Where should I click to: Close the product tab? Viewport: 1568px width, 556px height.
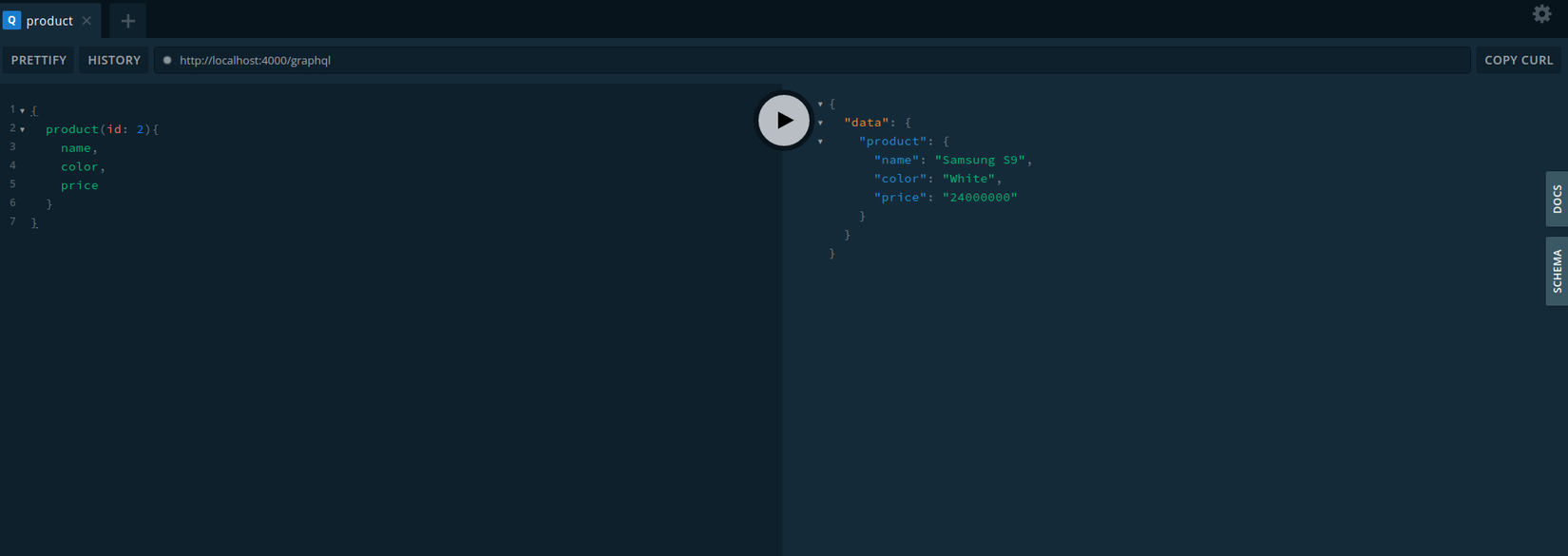click(x=86, y=21)
